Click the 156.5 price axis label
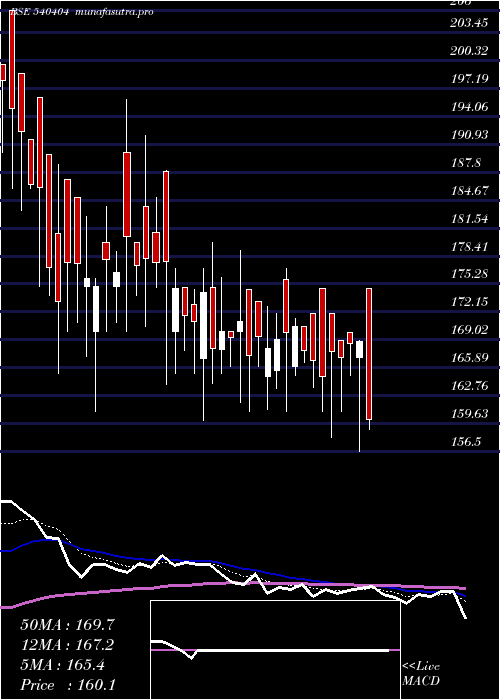 pyautogui.click(x=466, y=442)
